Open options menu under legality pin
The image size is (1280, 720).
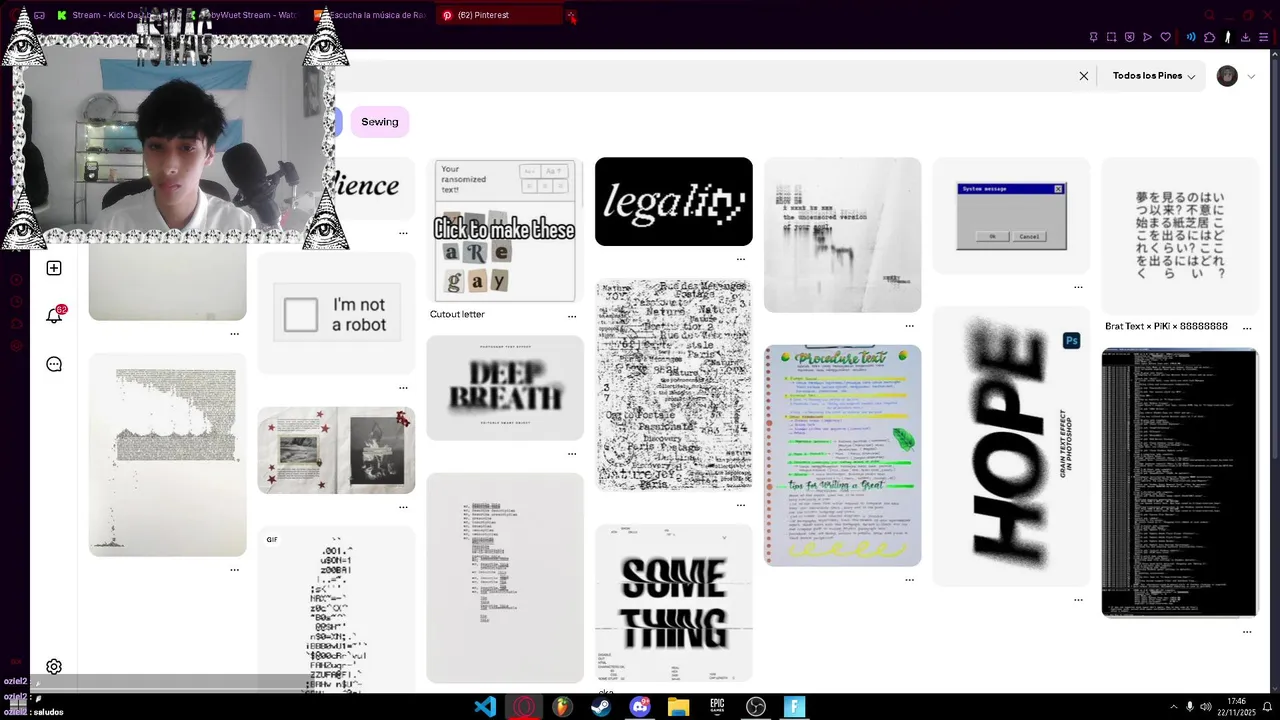(x=741, y=259)
